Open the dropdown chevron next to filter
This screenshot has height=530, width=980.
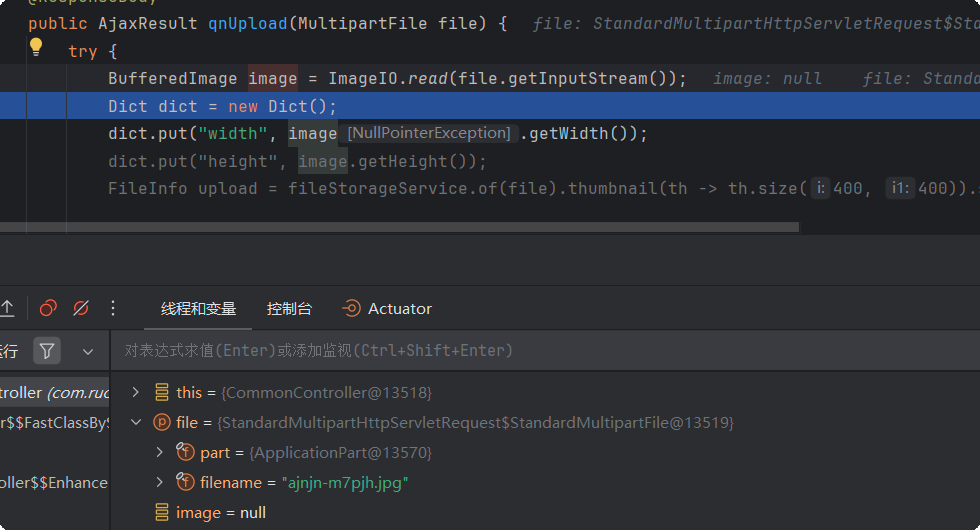click(88, 351)
